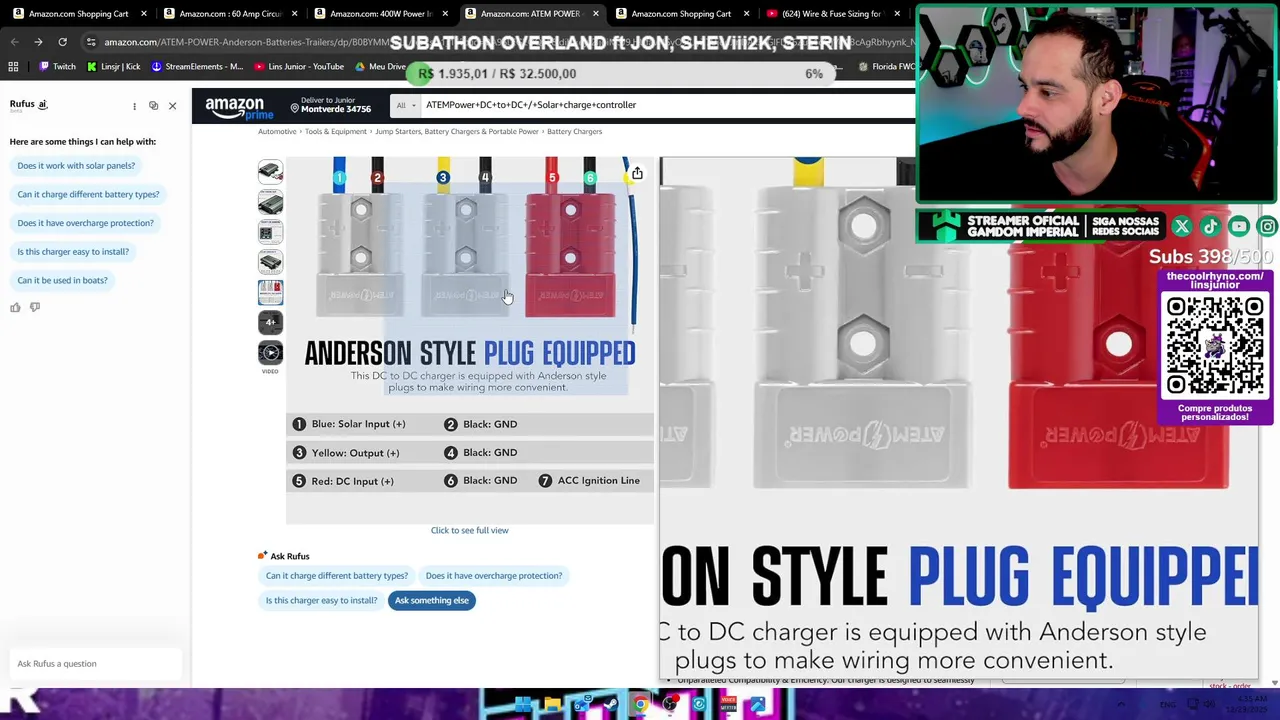
Task: Open the Tools & Equipment breadcrumb
Action: (336, 132)
